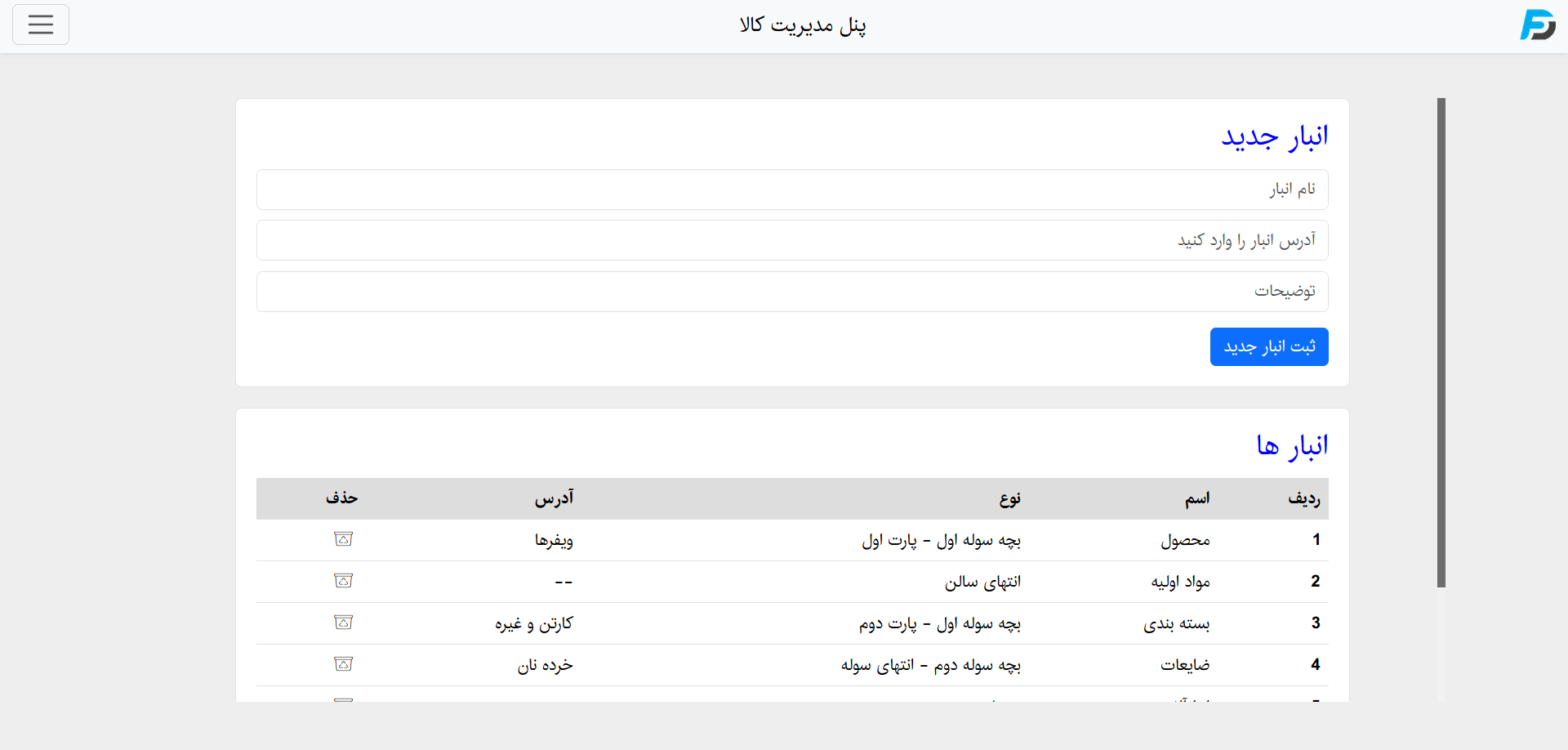Delete the مواد اولیه warehouse row
The image size is (1568, 750).
coord(344,581)
